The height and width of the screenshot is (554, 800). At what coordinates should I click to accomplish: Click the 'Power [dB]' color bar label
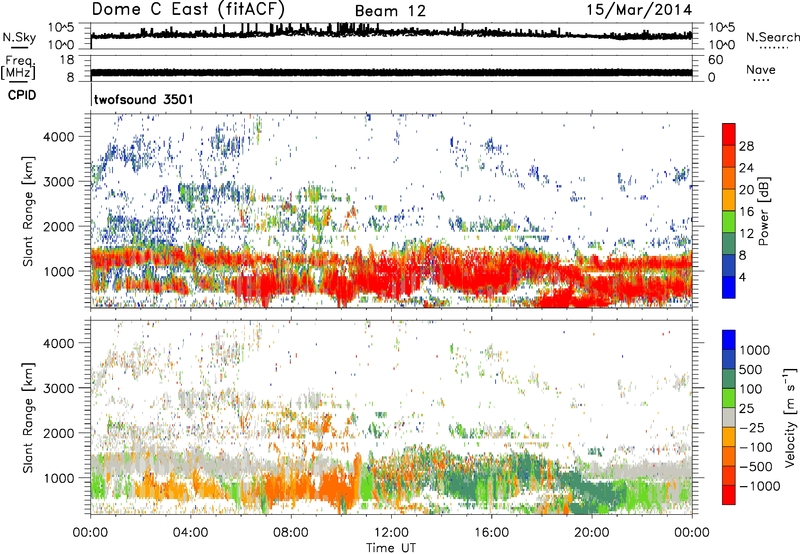coord(763,211)
